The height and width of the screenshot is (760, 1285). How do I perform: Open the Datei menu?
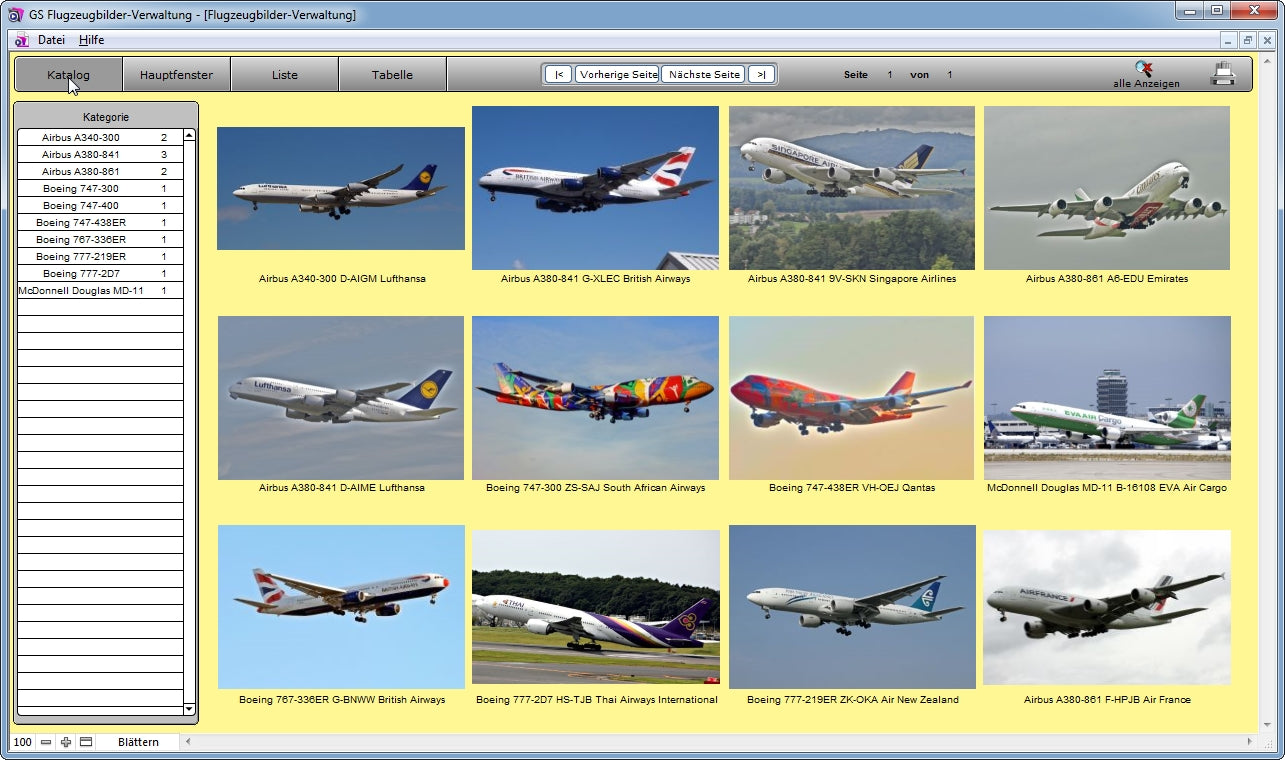51,40
